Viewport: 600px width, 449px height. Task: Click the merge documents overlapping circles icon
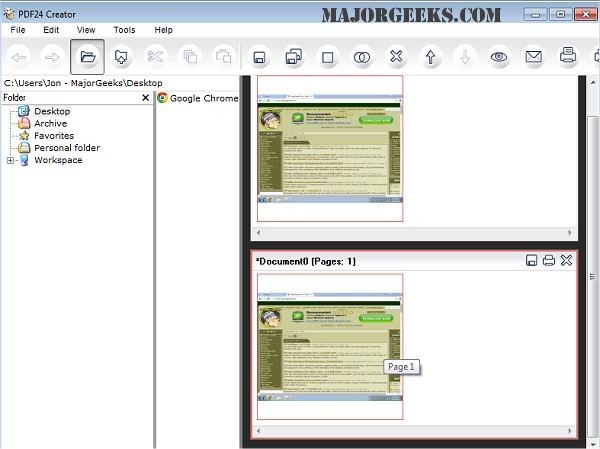(x=362, y=58)
